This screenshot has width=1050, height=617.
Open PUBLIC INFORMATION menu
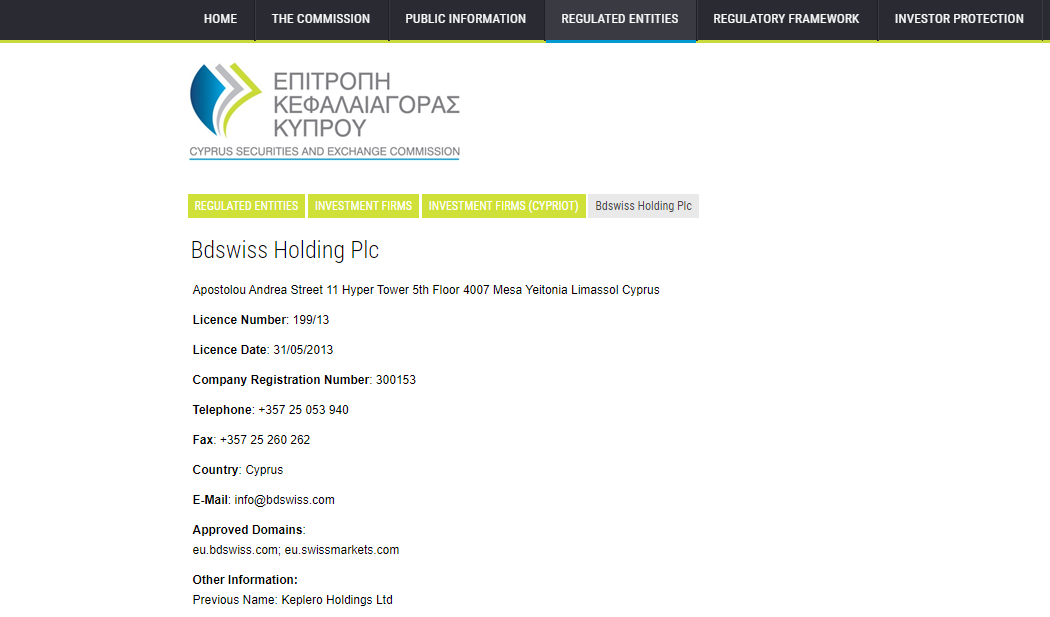pyautogui.click(x=466, y=19)
